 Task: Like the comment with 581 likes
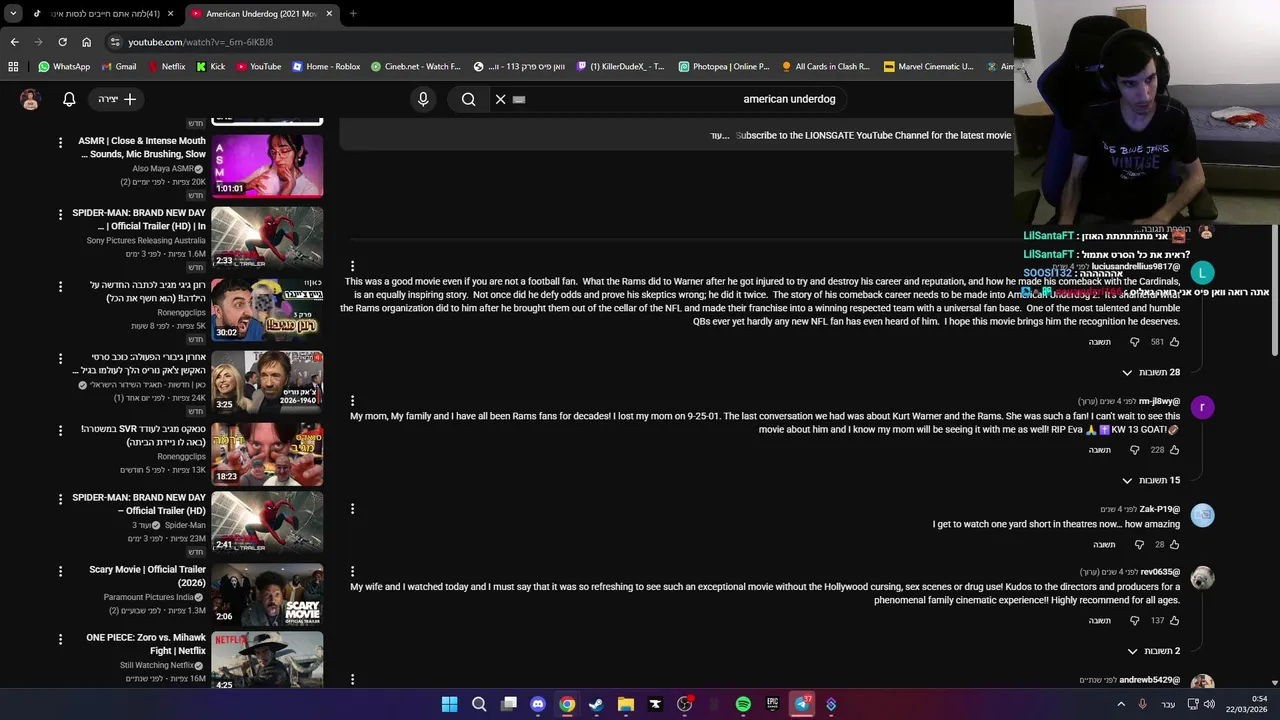pyautogui.click(x=1174, y=342)
